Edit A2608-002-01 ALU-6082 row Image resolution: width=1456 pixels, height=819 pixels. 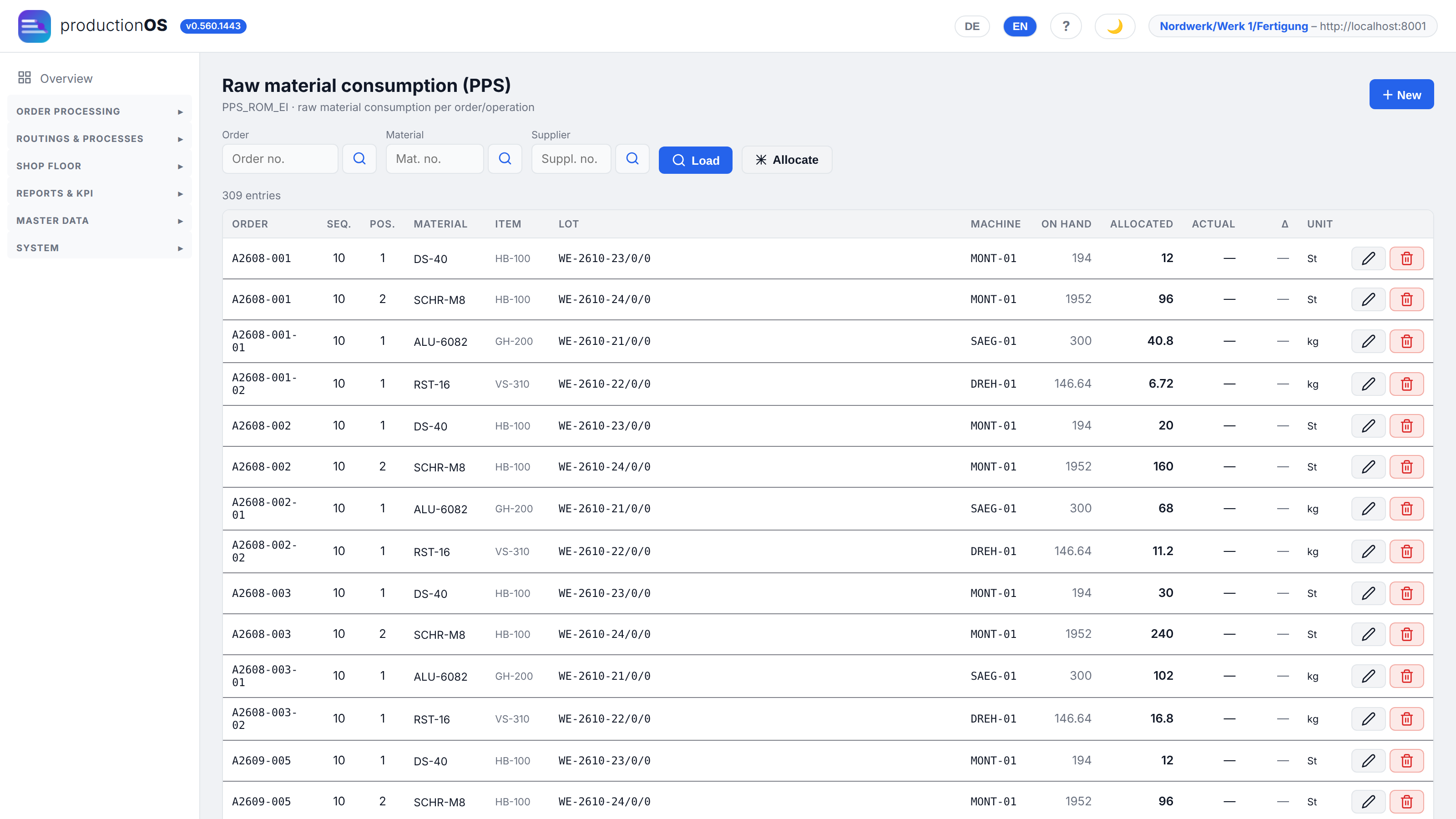coord(1368,509)
